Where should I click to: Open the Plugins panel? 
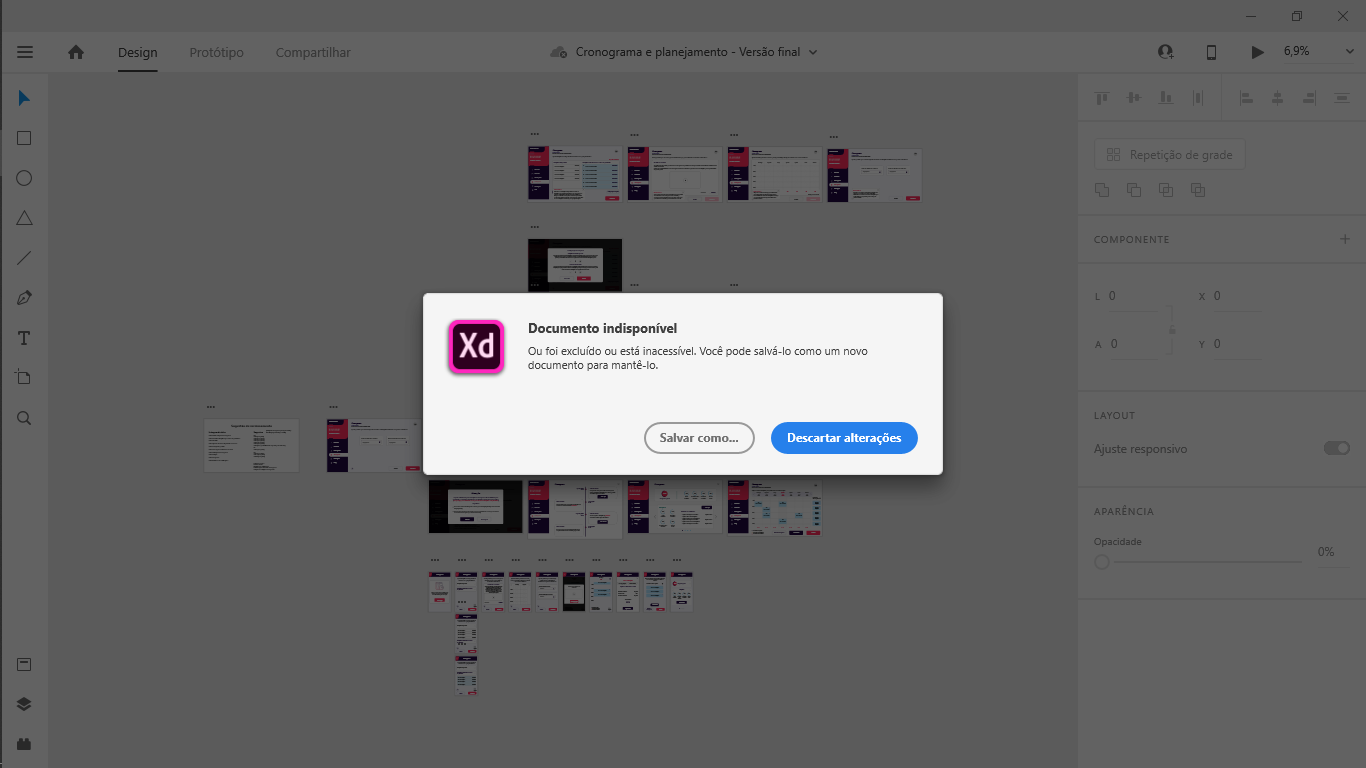(23, 743)
